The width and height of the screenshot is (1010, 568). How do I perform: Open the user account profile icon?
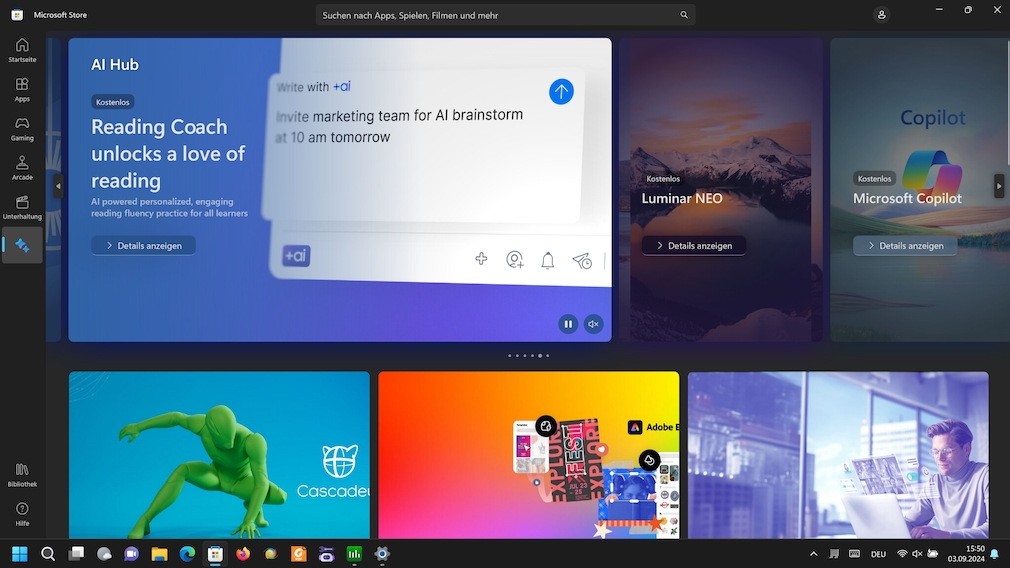(881, 15)
